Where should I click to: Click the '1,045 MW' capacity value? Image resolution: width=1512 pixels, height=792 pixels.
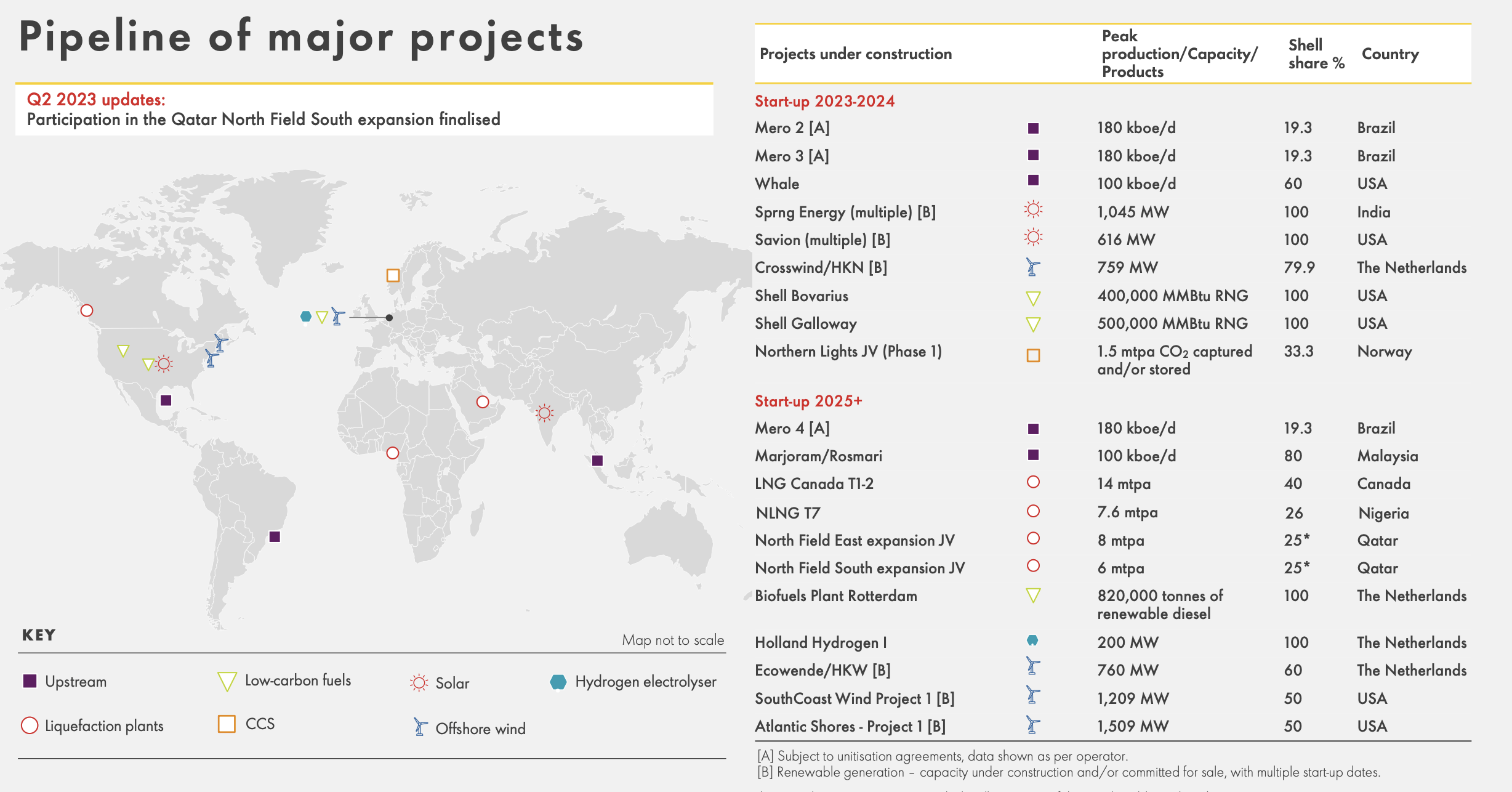pyautogui.click(x=1133, y=212)
